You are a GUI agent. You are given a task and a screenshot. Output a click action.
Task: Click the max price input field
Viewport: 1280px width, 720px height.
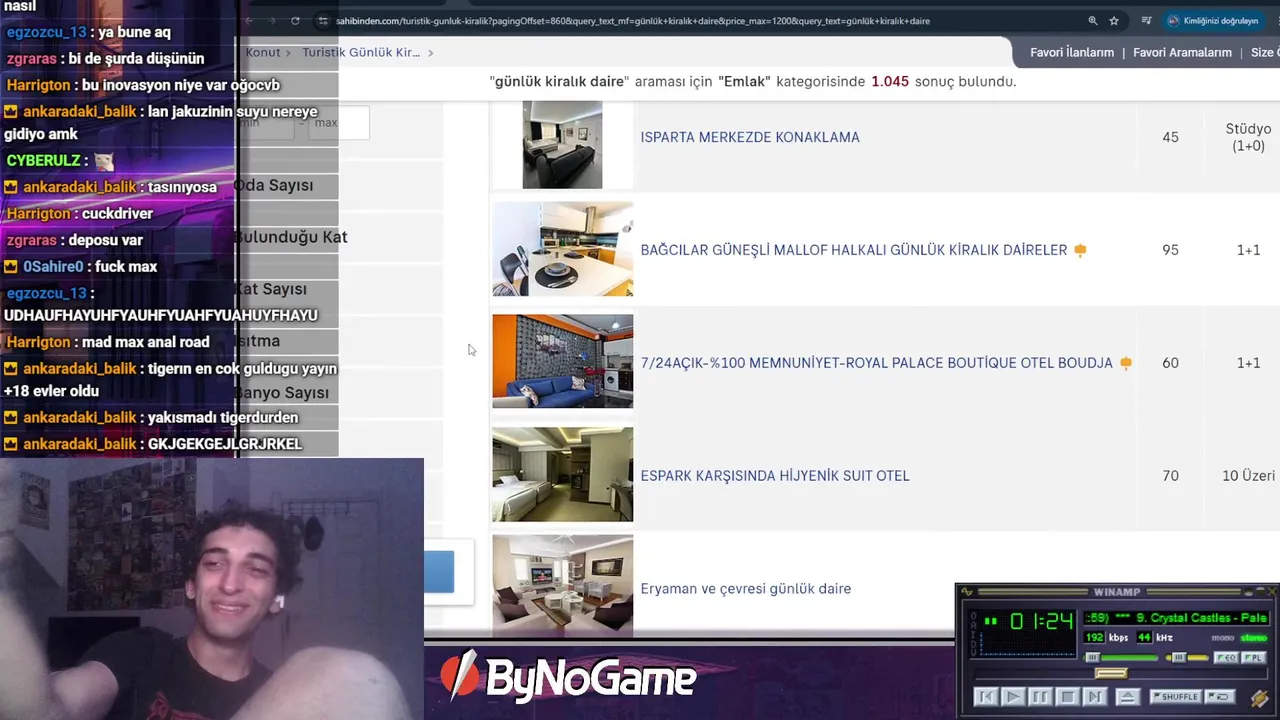pyautogui.click(x=338, y=123)
